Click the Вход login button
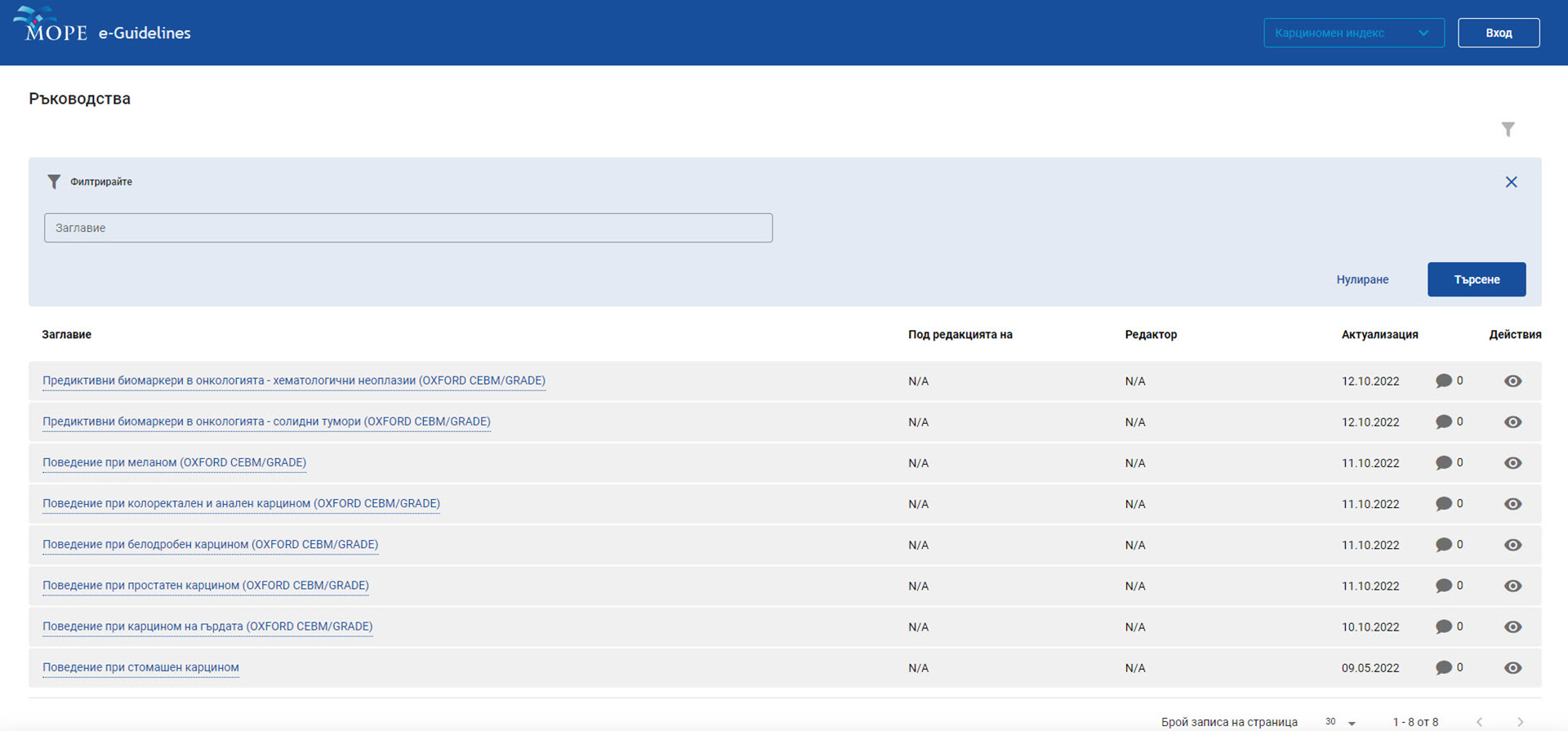 click(x=1499, y=33)
